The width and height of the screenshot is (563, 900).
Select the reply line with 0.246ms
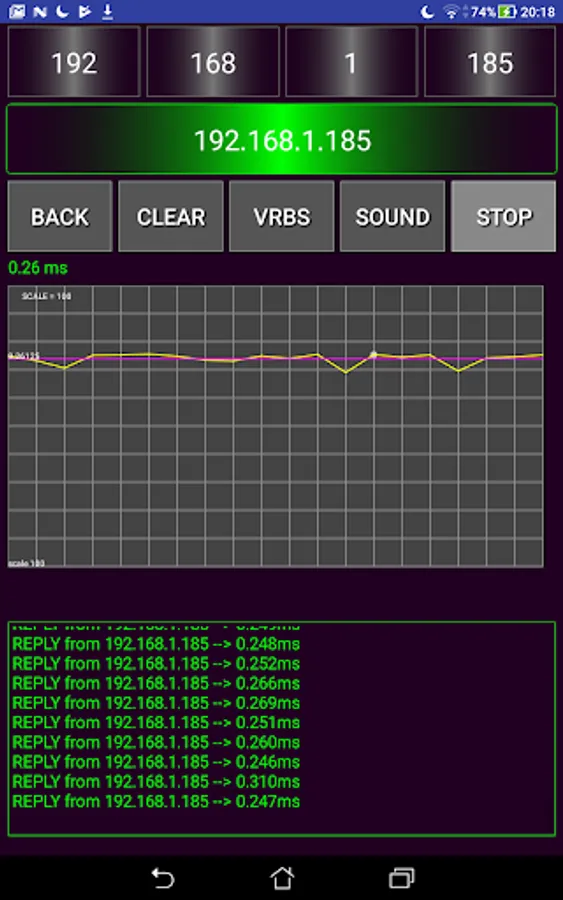(x=156, y=762)
